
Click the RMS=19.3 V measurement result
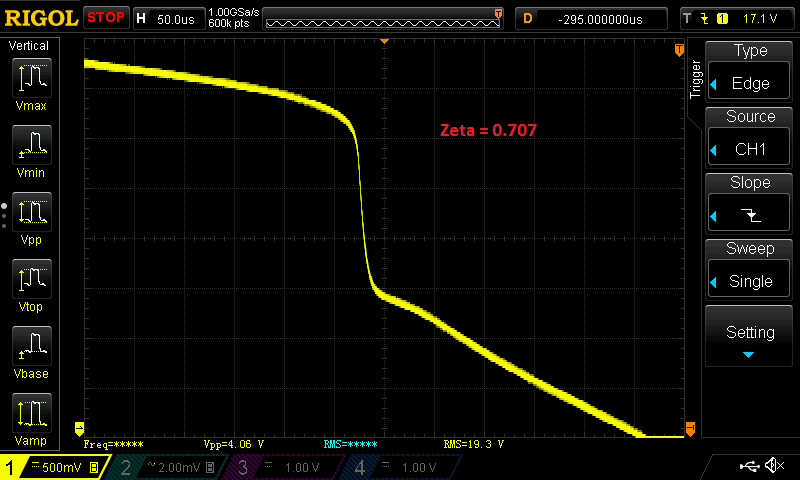pyautogui.click(x=473, y=444)
